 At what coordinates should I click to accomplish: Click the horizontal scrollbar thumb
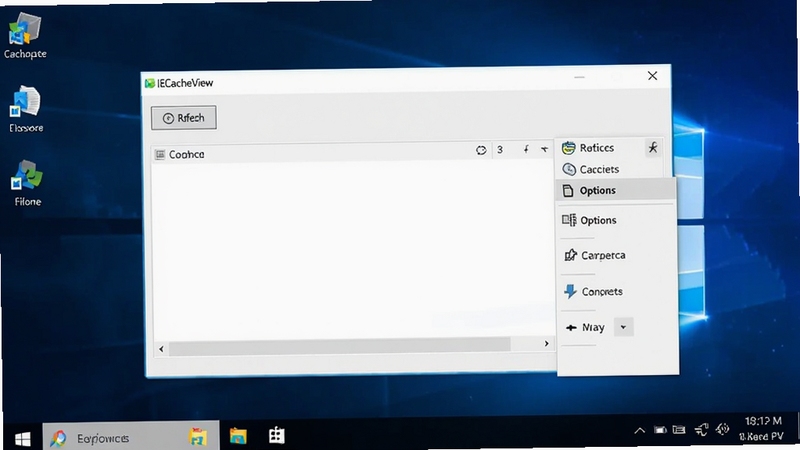click(339, 345)
